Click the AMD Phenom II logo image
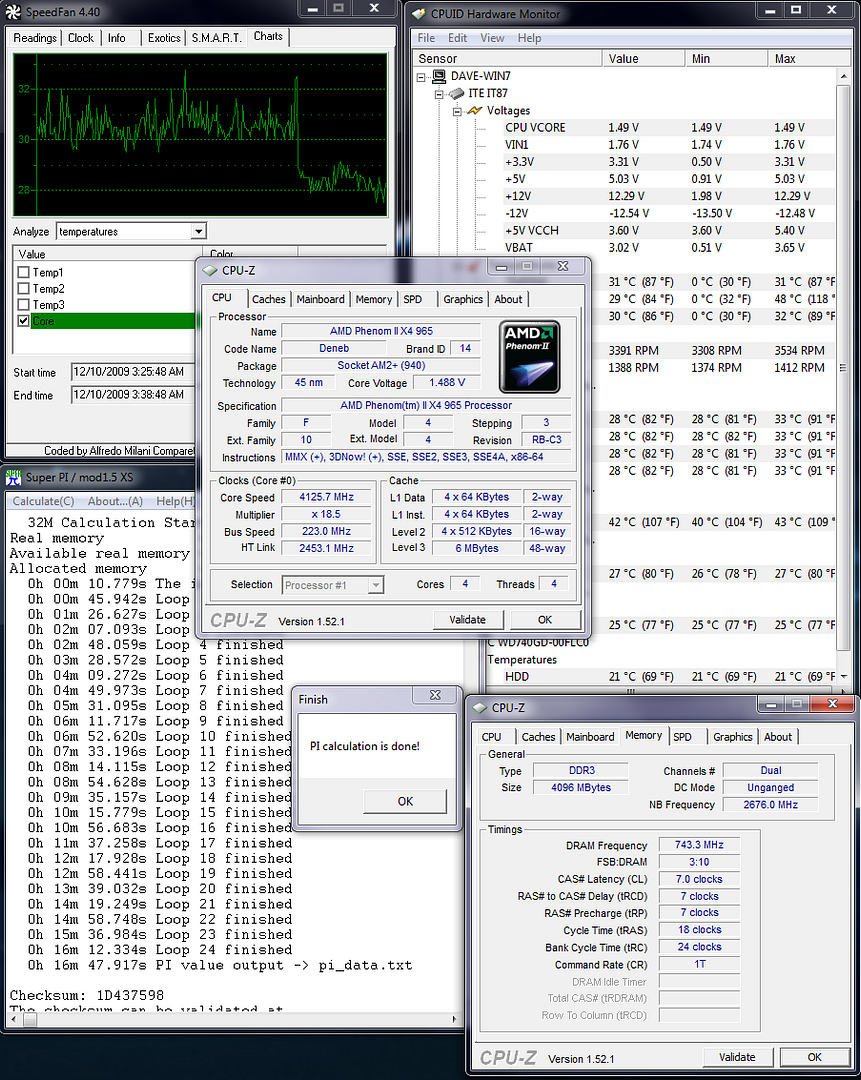861x1080 pixels. (x=529, y=357)
